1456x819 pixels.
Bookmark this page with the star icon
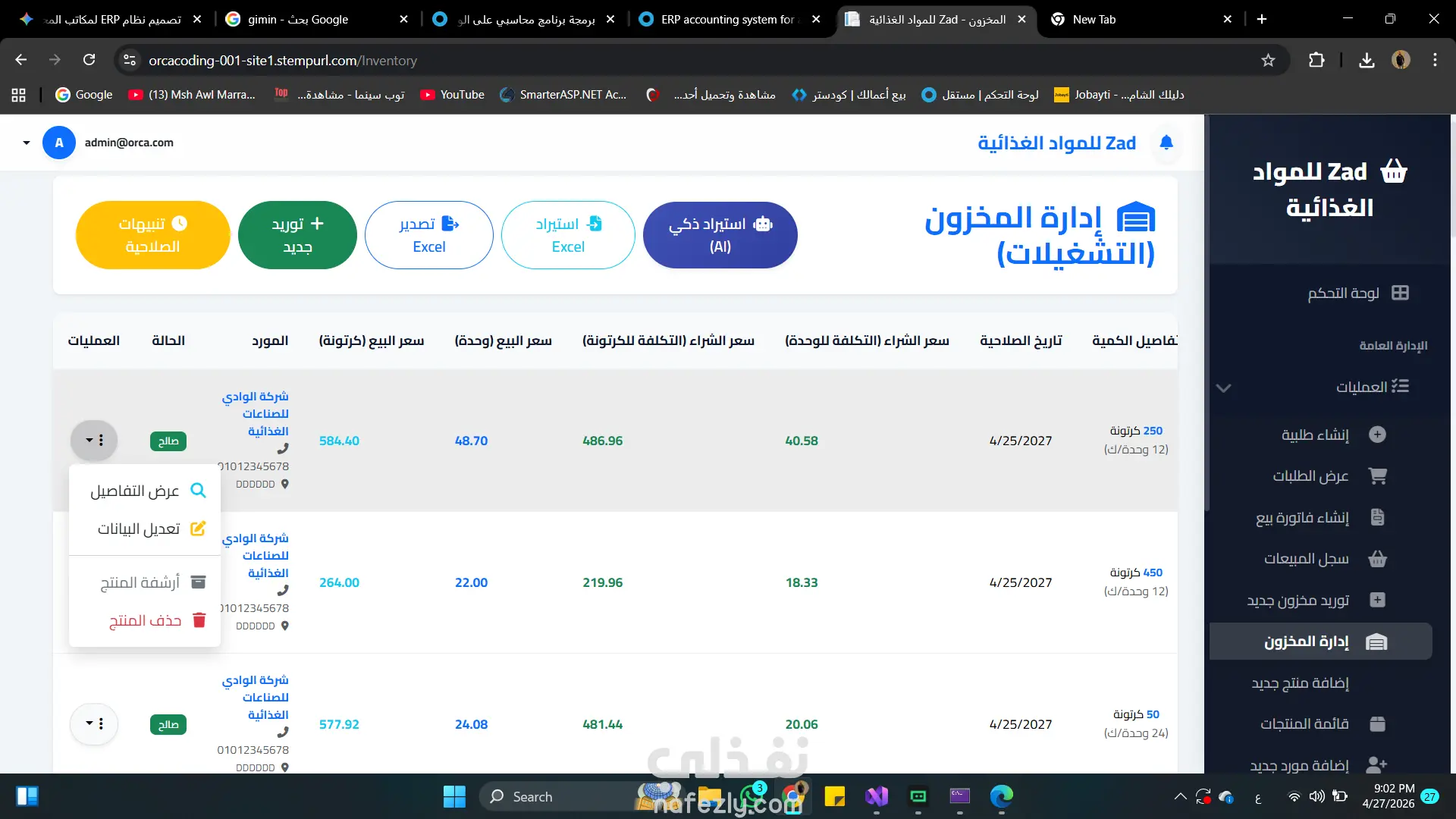[x=1268, y=60]
